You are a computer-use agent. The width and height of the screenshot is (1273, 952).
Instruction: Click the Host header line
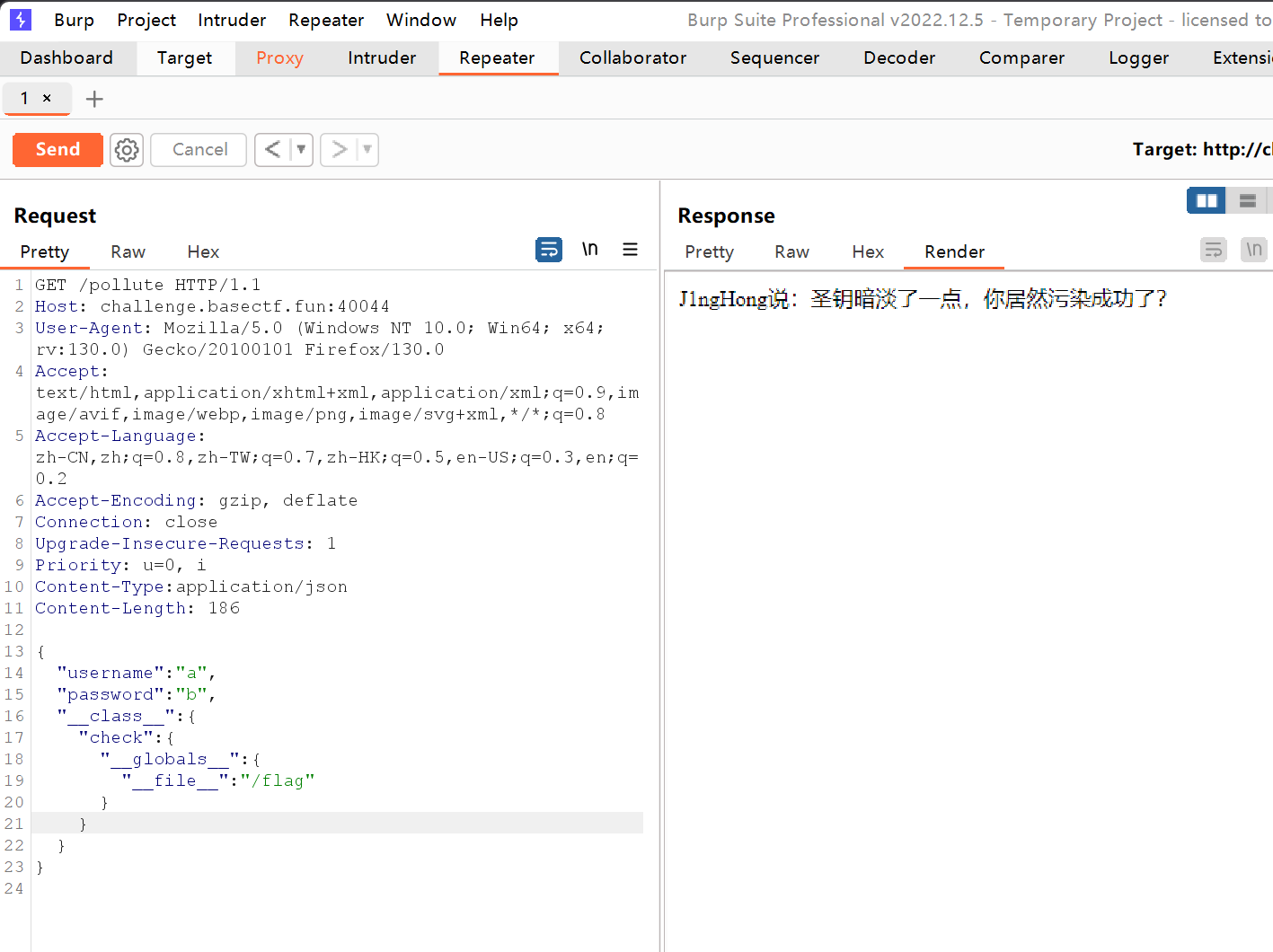pos(212,306)
